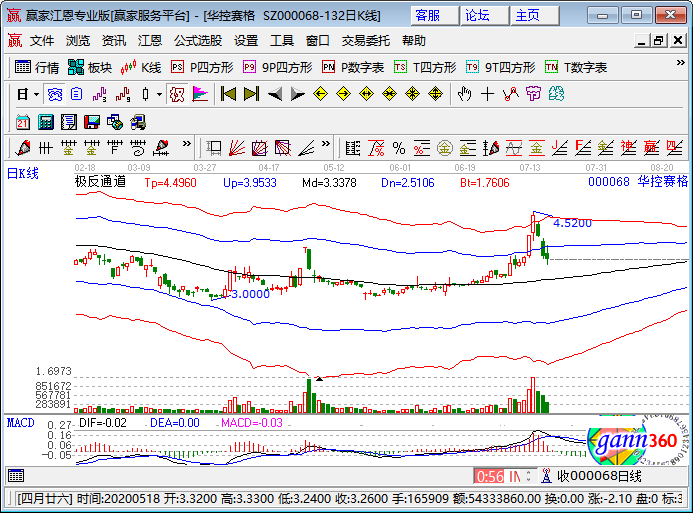693x513 pixels.
Task: Click the 客服 button in title bar
Action: pyautogui.click(x=434, y=16)
